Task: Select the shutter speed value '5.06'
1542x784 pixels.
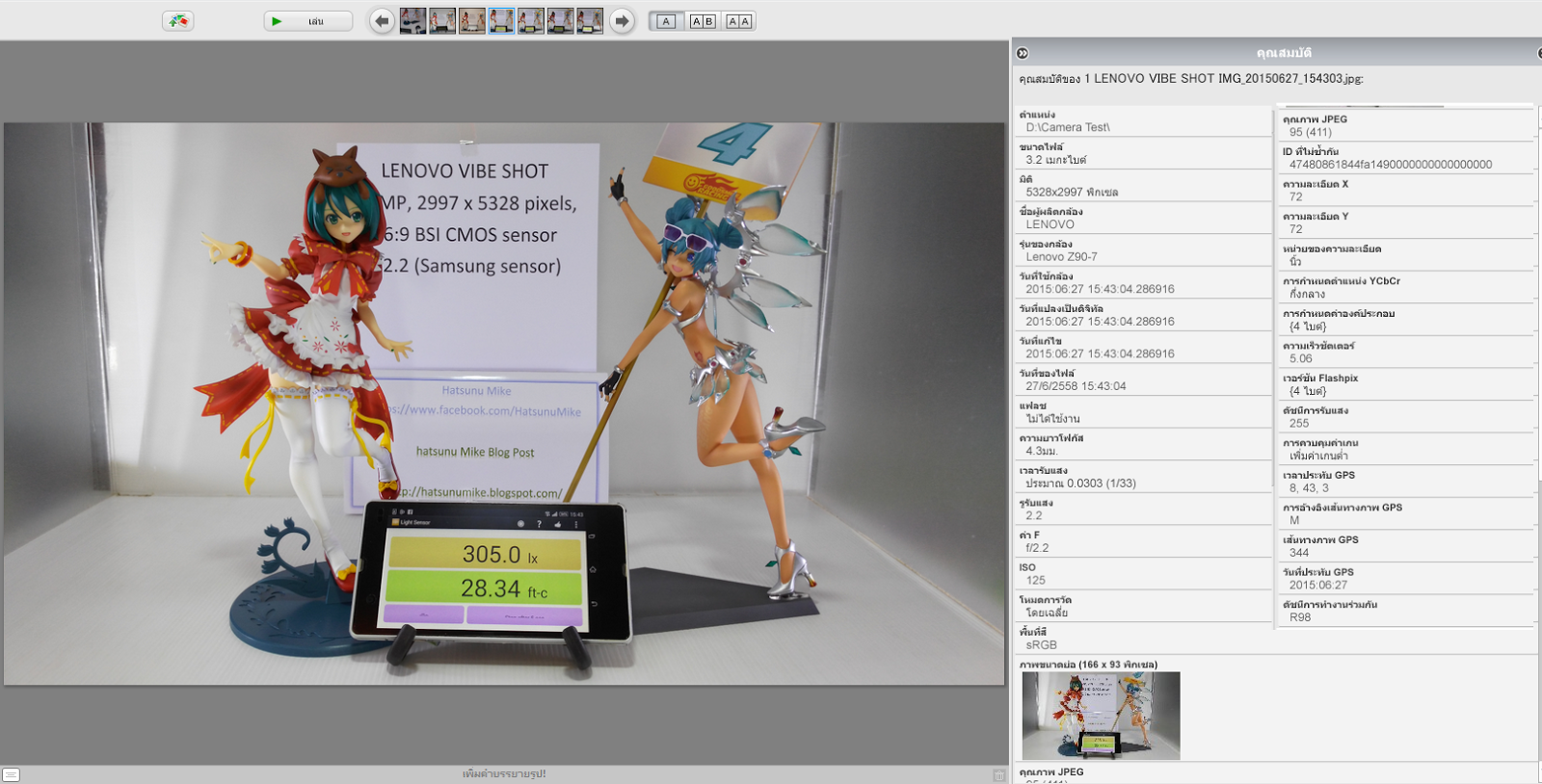Action: tap(1300, 358)
